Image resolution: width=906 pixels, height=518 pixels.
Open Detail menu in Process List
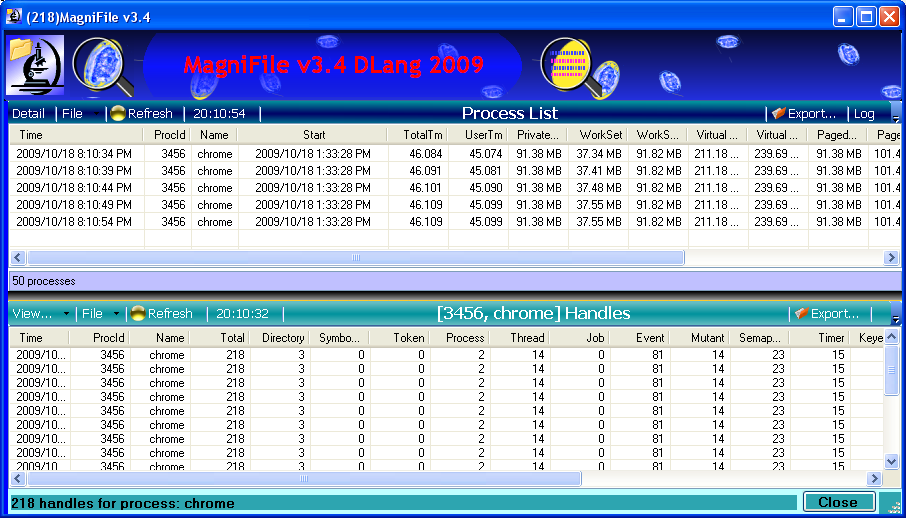28,114
